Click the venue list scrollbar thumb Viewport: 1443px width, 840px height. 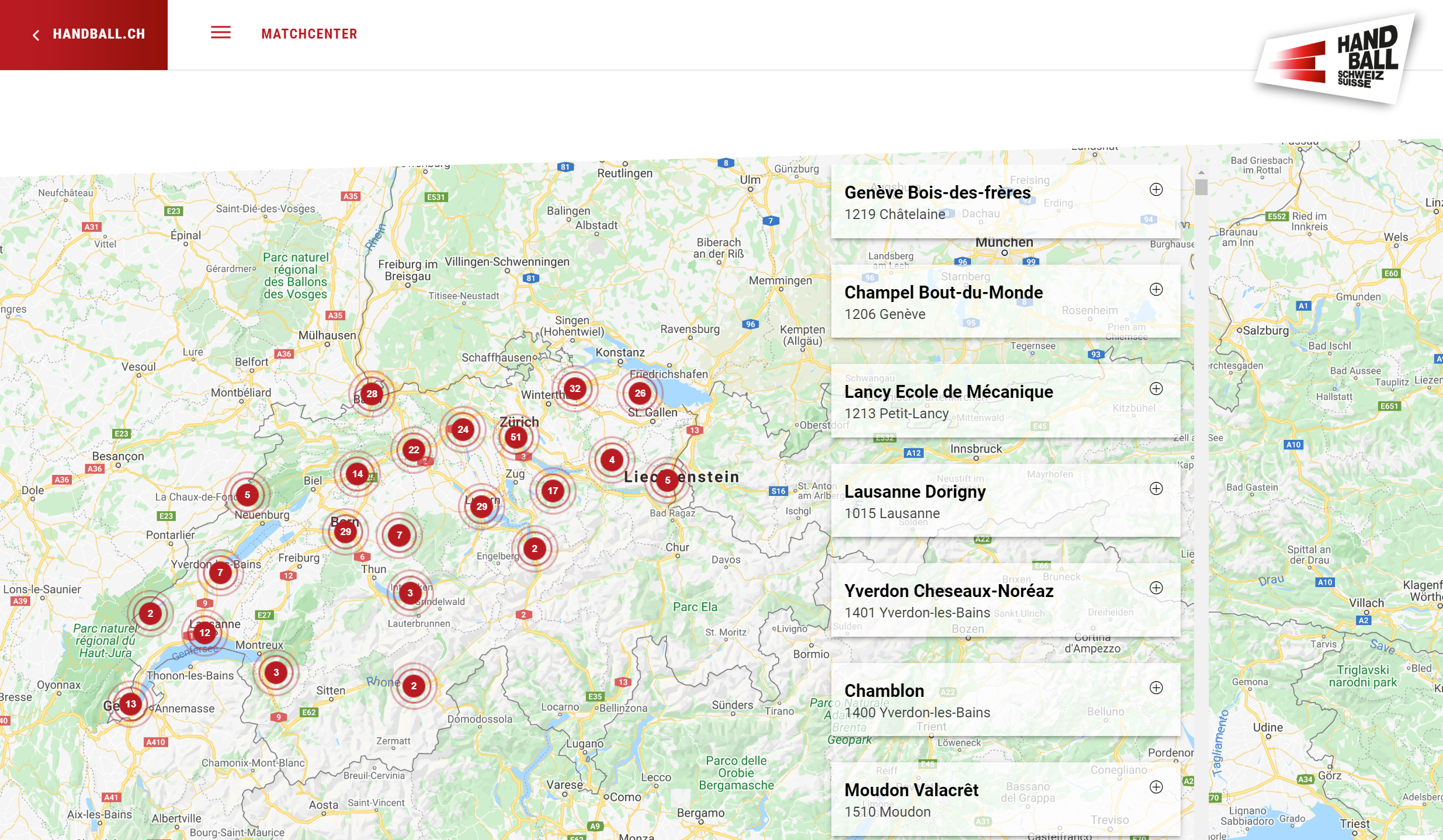[1201, 187]
